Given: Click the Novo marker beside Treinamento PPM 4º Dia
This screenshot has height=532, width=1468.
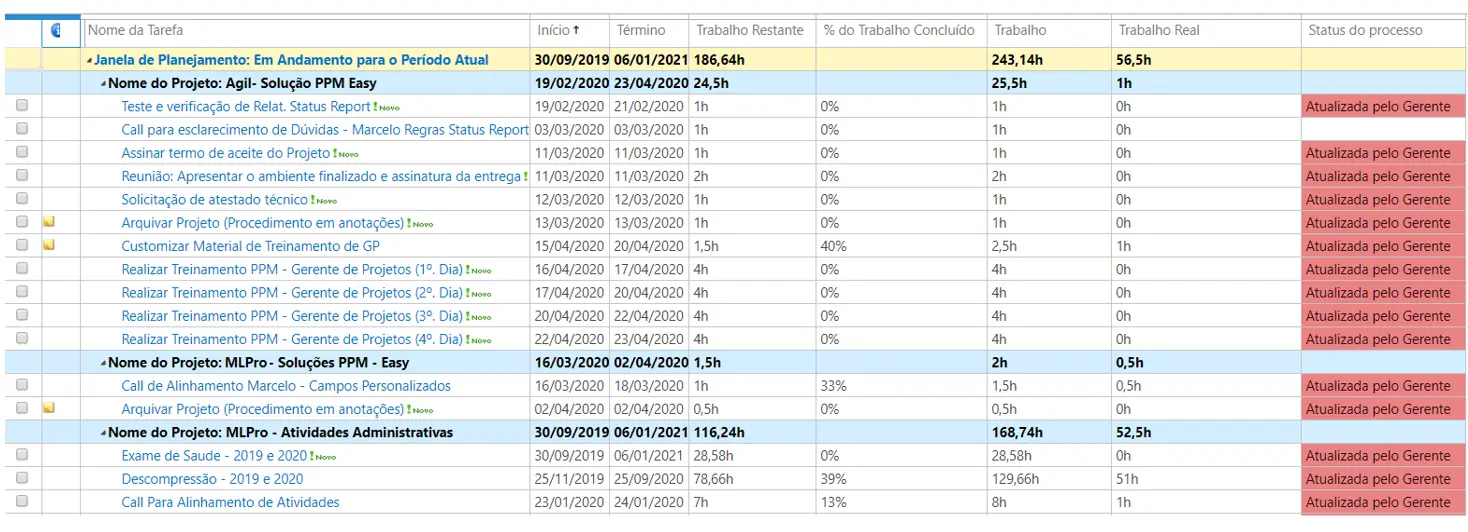Looking at the screenshot, I should (478, 340).
